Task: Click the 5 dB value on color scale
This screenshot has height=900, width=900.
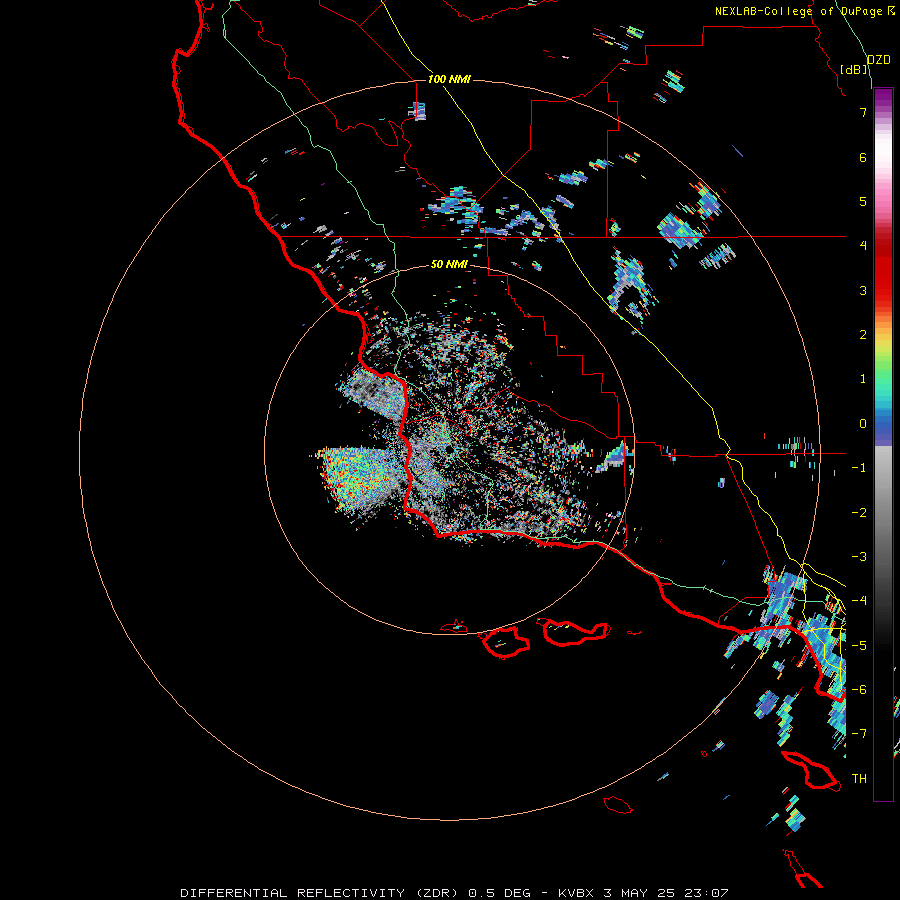Action: point(863,201)
